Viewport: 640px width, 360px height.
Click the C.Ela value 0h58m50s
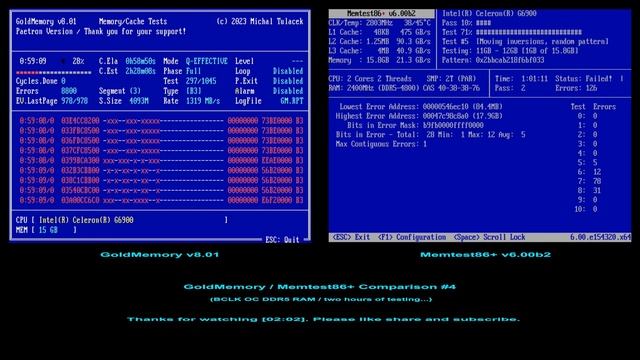click(x=140, y=61)
